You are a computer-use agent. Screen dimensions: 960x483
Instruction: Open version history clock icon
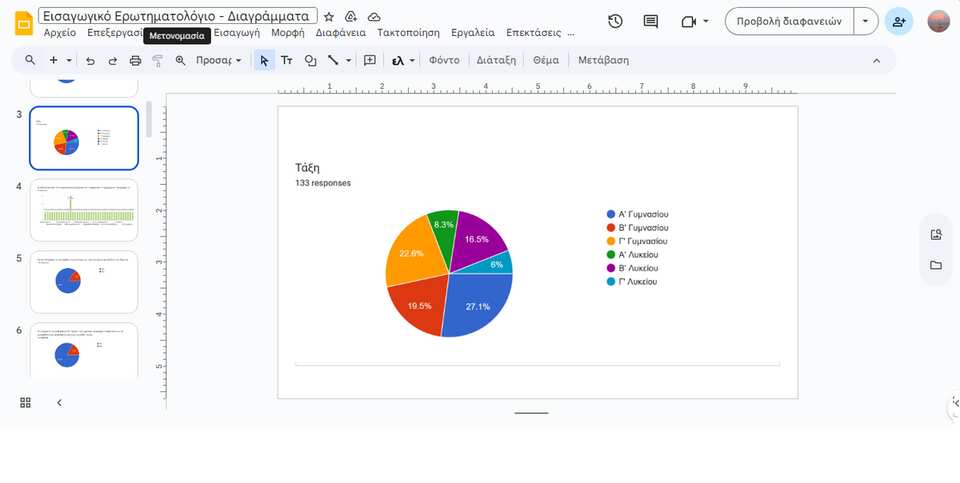click(615, 21)
